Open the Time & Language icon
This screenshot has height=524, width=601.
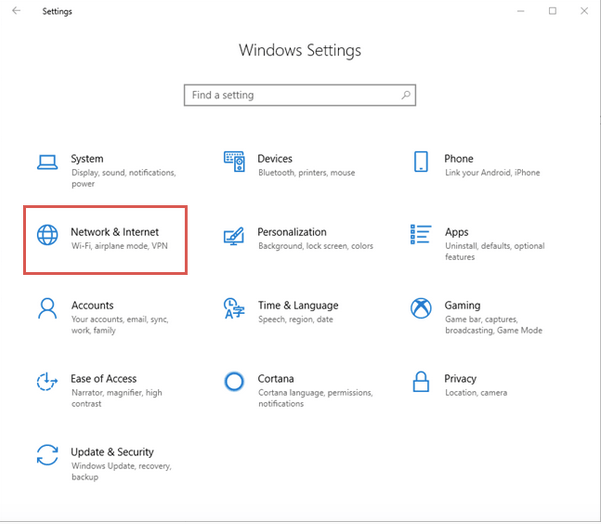(234, 308)
